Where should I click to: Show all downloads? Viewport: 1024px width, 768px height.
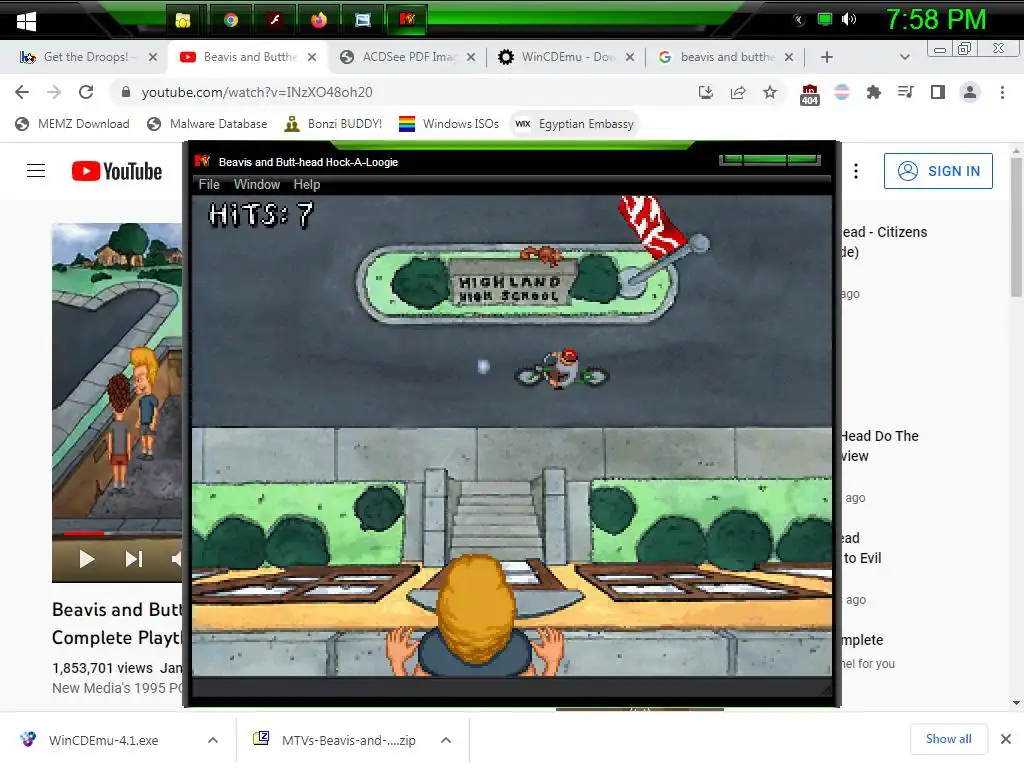948,739
